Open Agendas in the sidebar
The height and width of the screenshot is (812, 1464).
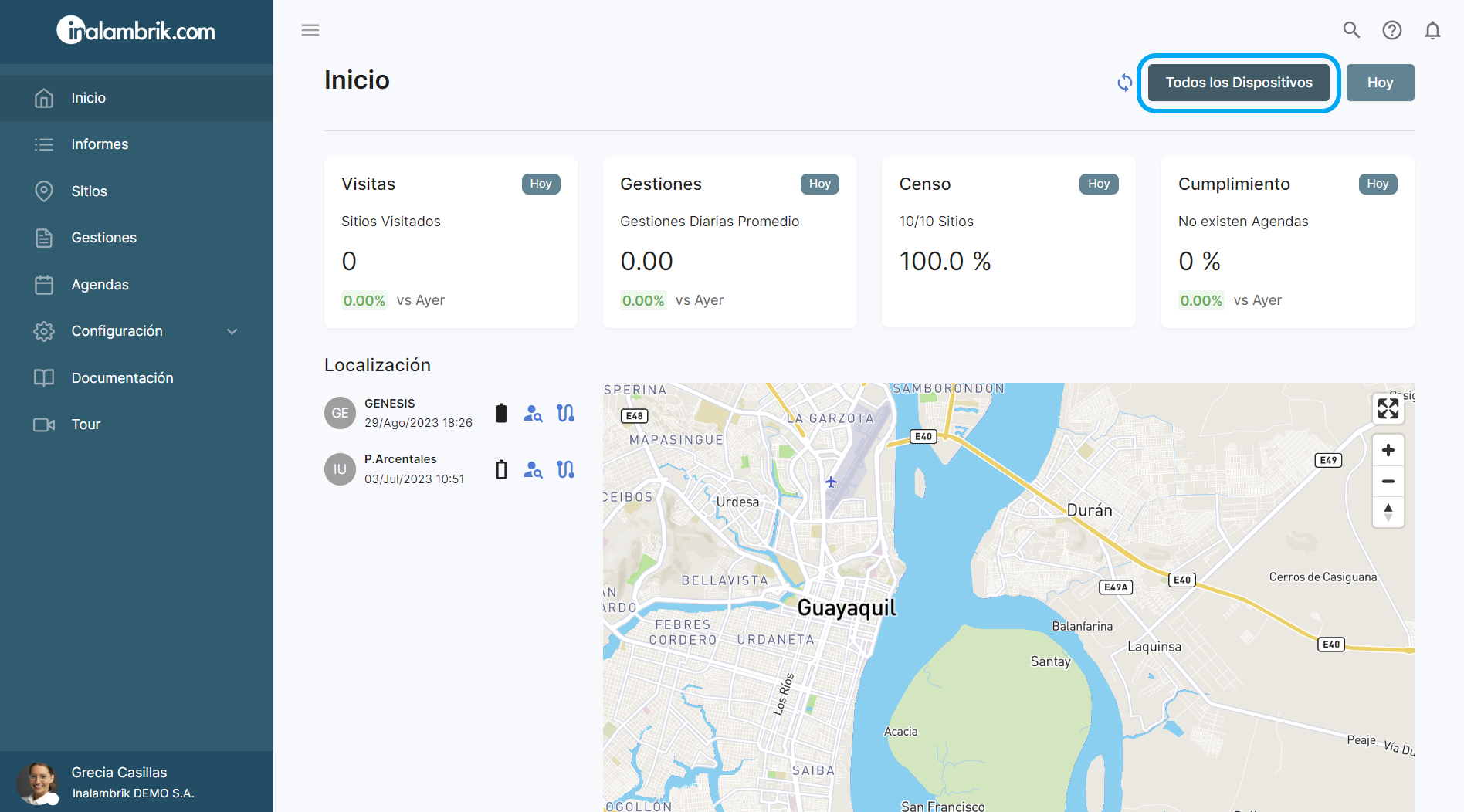click(137, 285)
